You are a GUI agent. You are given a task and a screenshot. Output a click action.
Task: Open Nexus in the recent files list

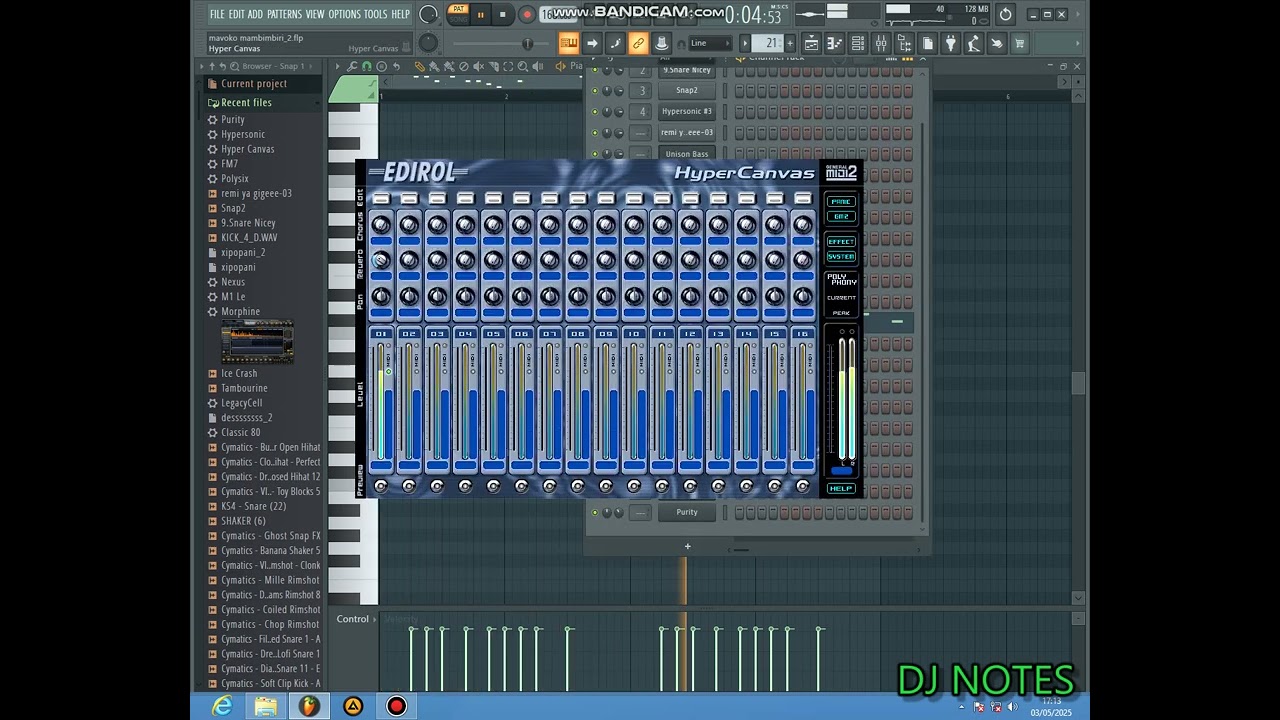[x=233, y=282]
